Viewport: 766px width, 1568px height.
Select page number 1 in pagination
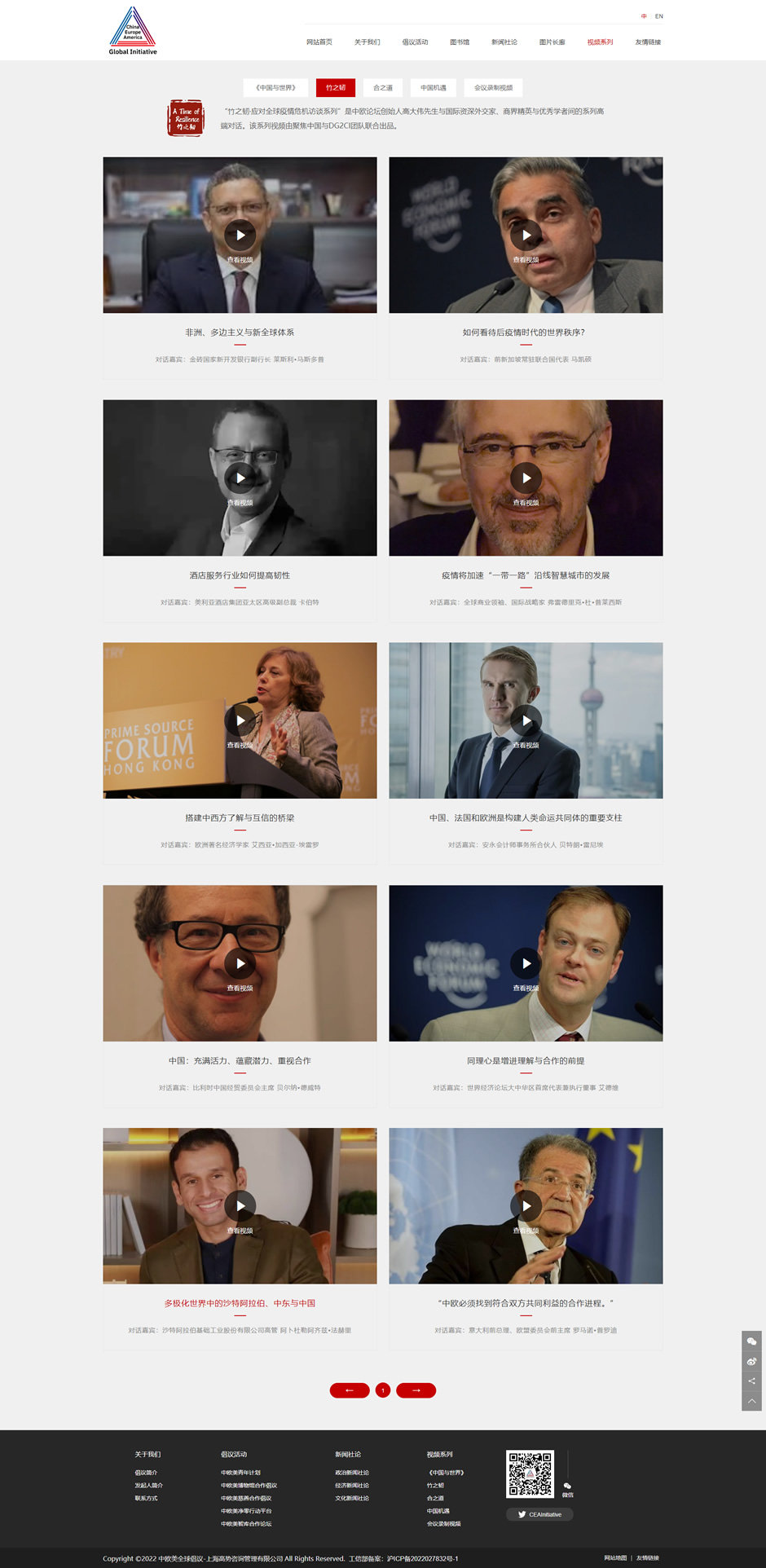point(383,1390)
